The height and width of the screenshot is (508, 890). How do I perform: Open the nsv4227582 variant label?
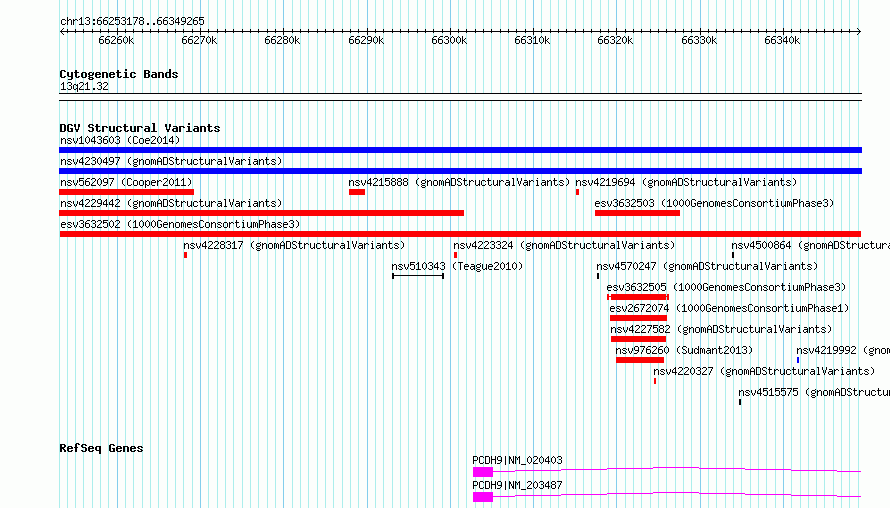pyautogui.click(x=721, y=329)
